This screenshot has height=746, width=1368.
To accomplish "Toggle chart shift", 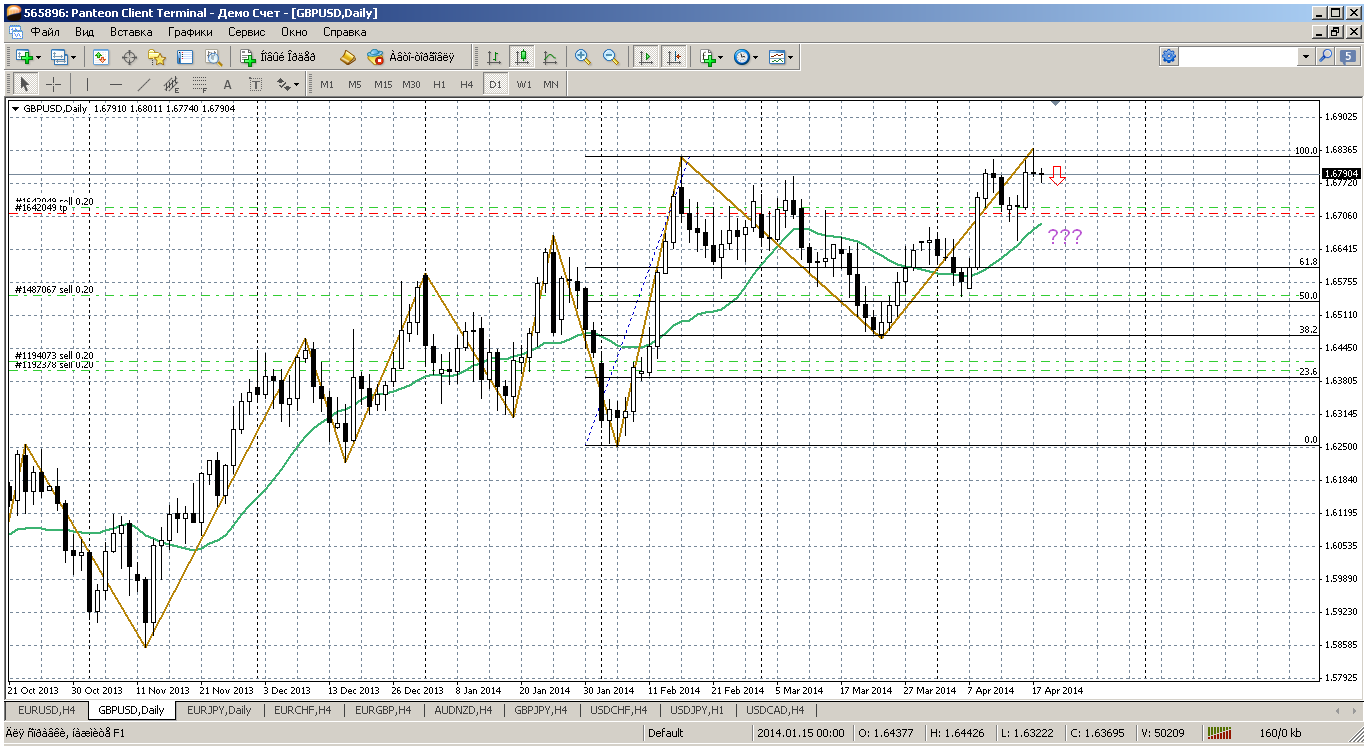I will pos(674,57).
